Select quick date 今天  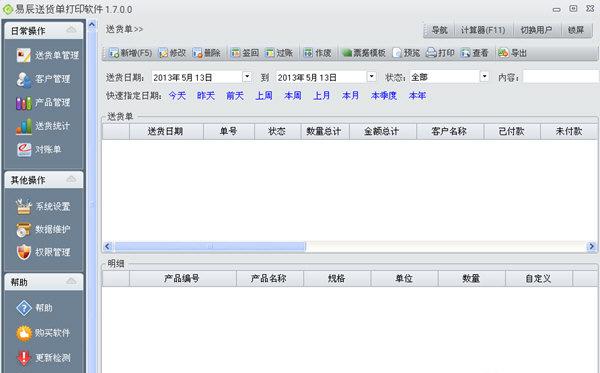coord(177,96)
